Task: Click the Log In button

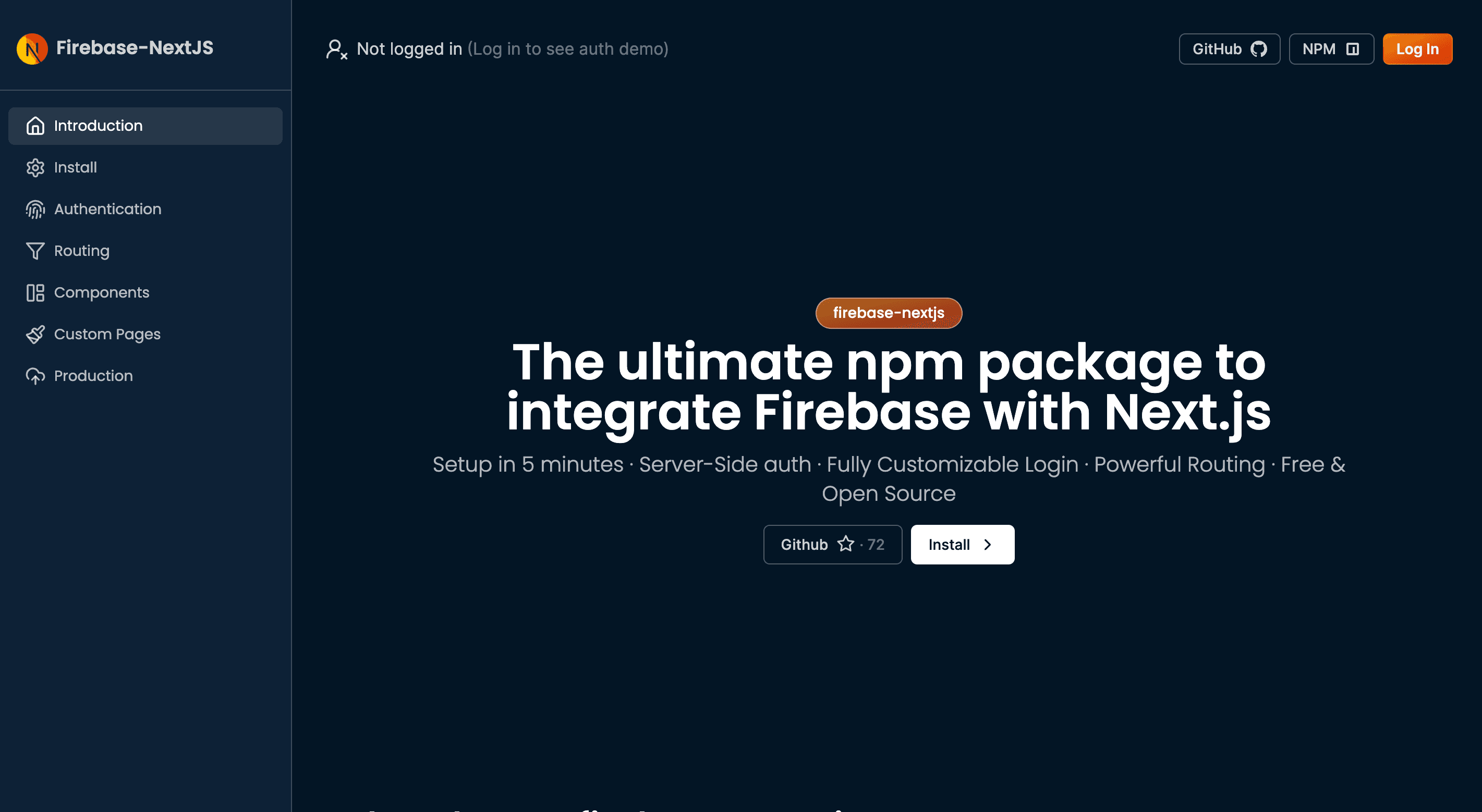Action: pos(1417,48)
